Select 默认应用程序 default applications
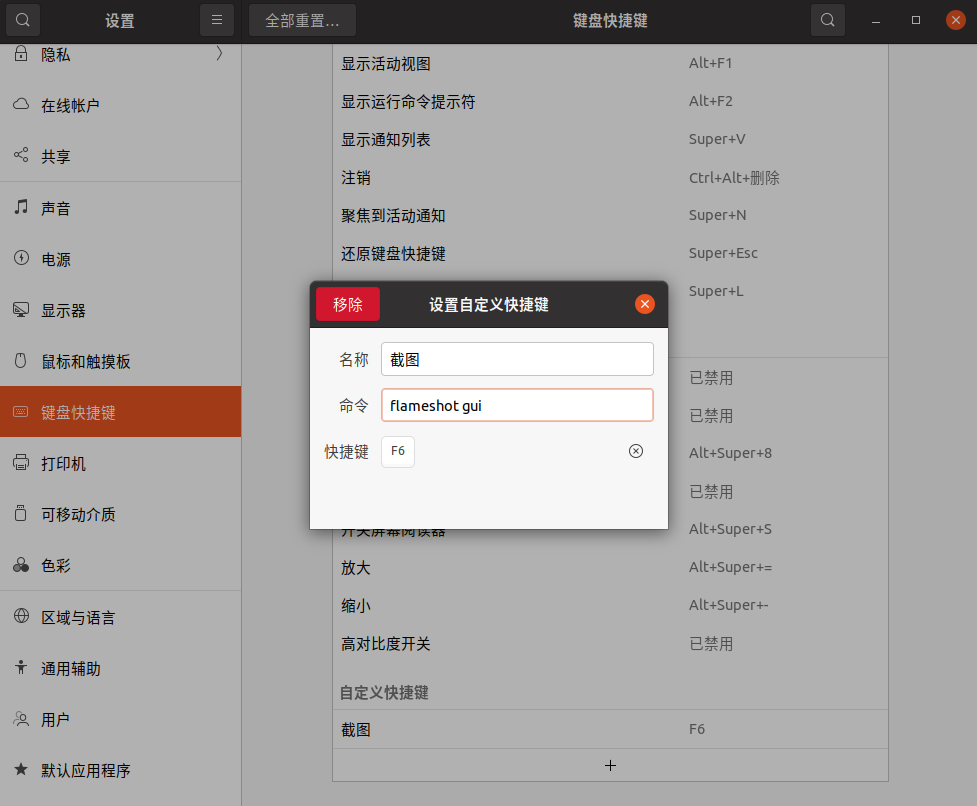The image size is (977, 806). point(85,770)
